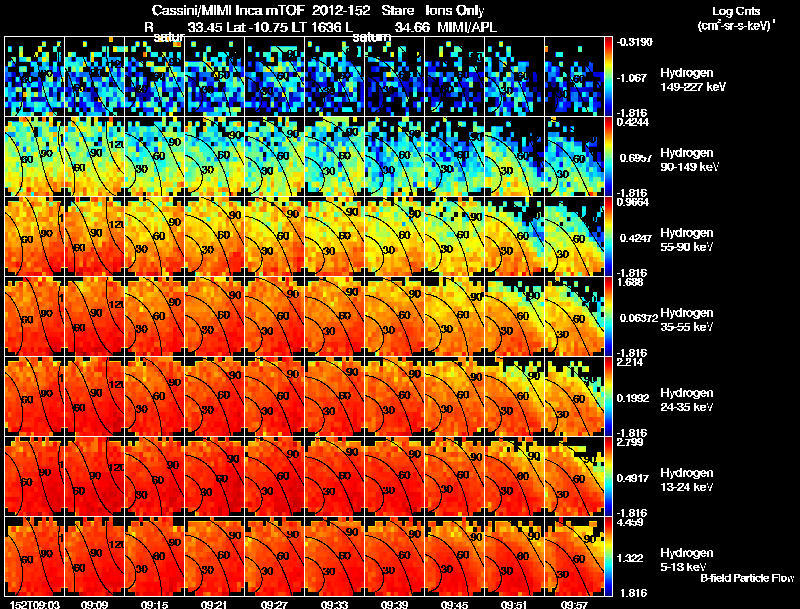
Task: Click the '1.322' scale value
Action: click(630, 559)
